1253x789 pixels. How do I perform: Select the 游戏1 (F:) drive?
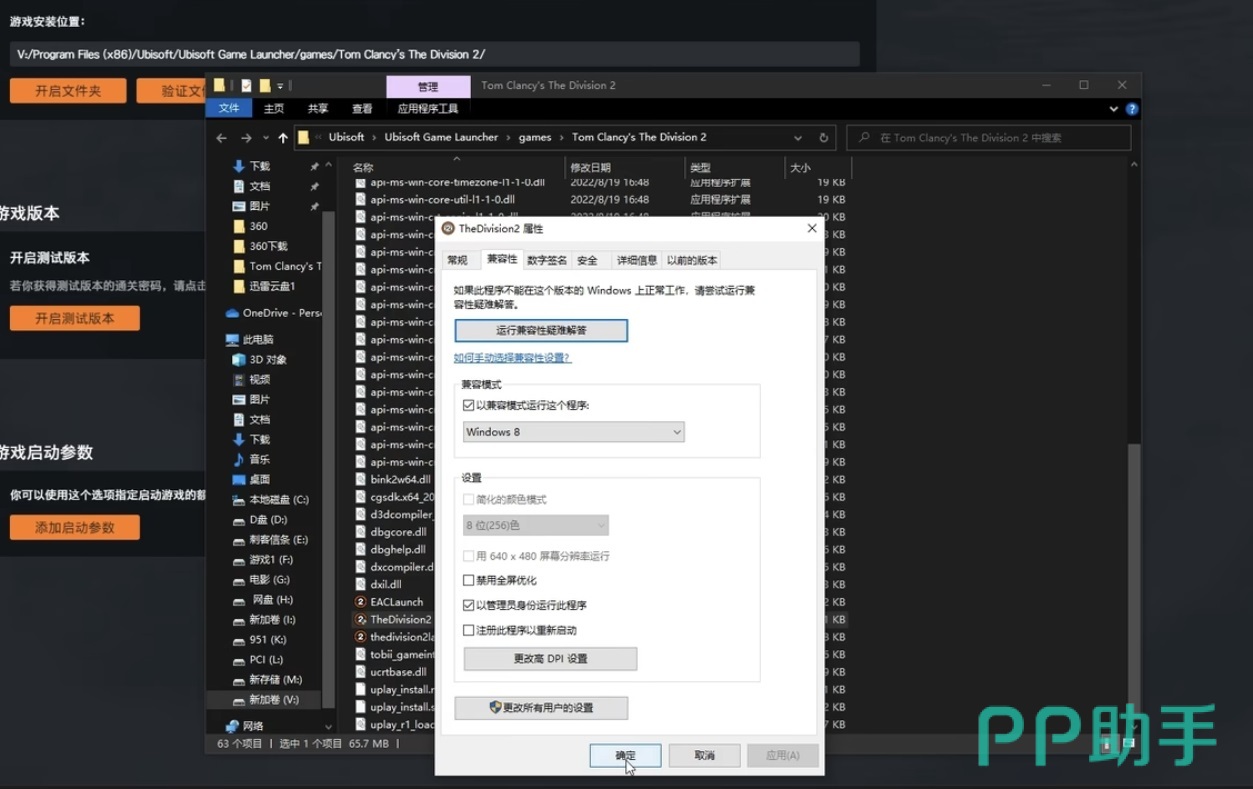click(262, 560)
